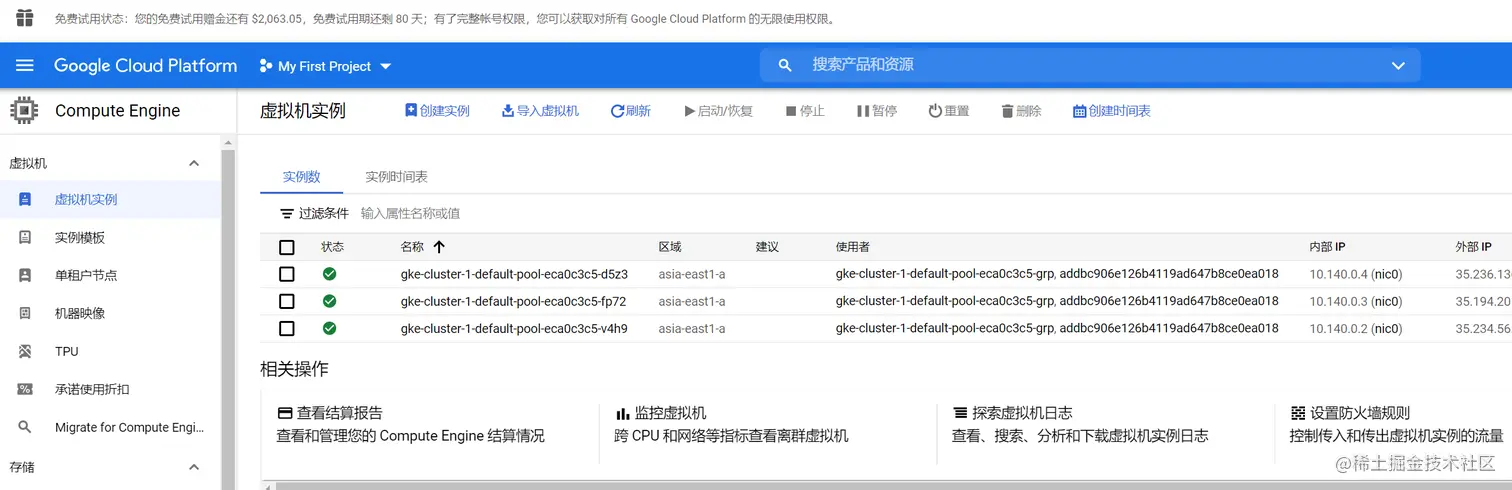The height and width of the screenshot is (490, 1512).
Task: Click the 实例模板 sidebar icon
Action: [x=25, y=237]
